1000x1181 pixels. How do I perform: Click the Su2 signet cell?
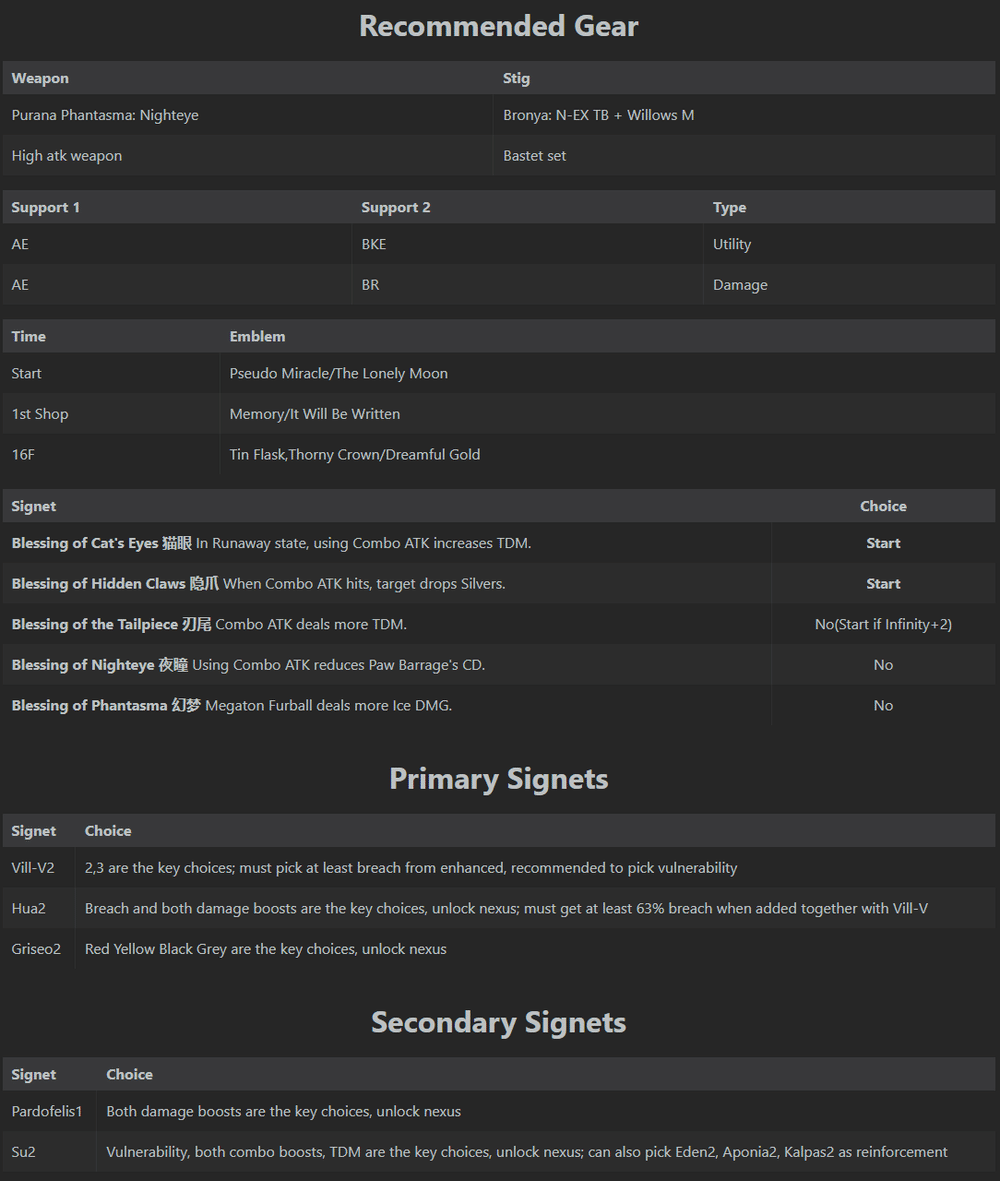24,1152
